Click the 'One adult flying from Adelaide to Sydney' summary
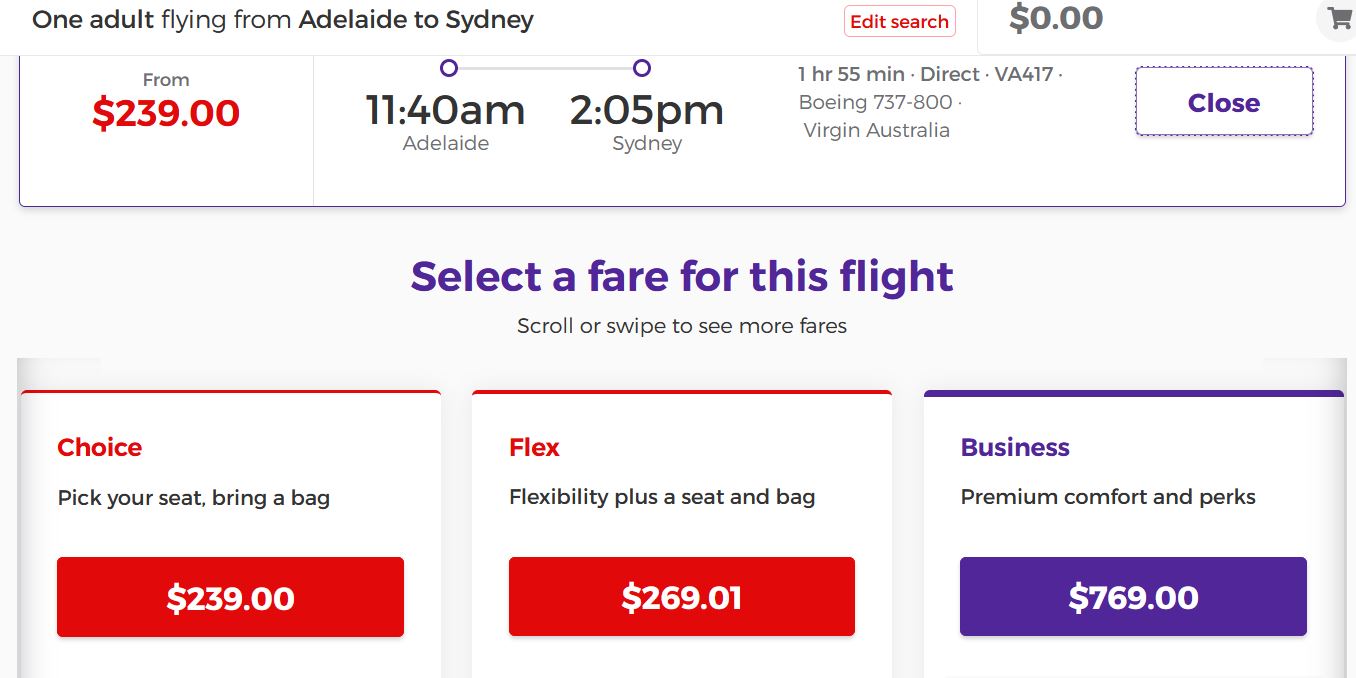Viewport: 1356px width, 678px height. point(283,20)
